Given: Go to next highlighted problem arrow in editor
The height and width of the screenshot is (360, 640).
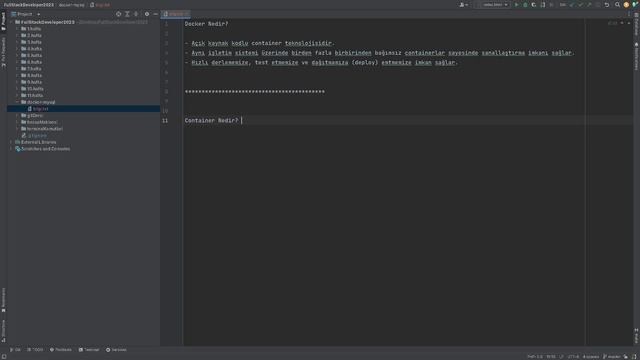Looking at the screenshot, I should pos(629,23).
